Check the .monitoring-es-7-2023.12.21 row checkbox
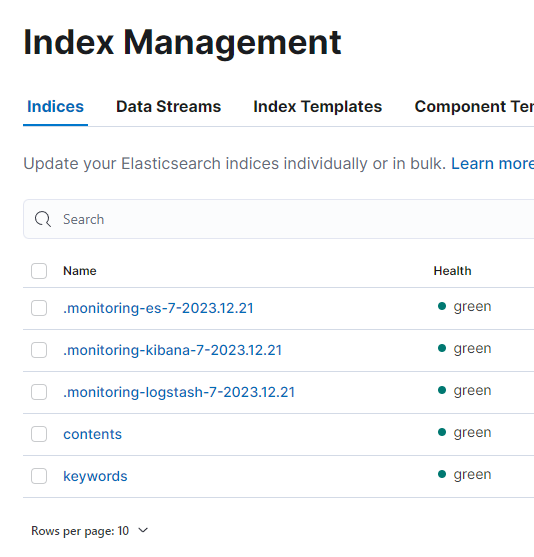Viewport: 534px width, 557px height. [39, 308]
